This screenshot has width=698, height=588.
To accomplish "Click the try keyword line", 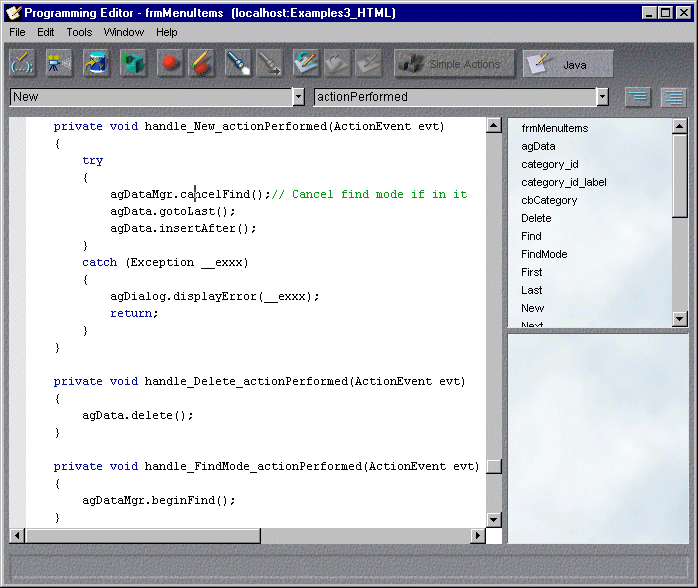I will point(93,161).
